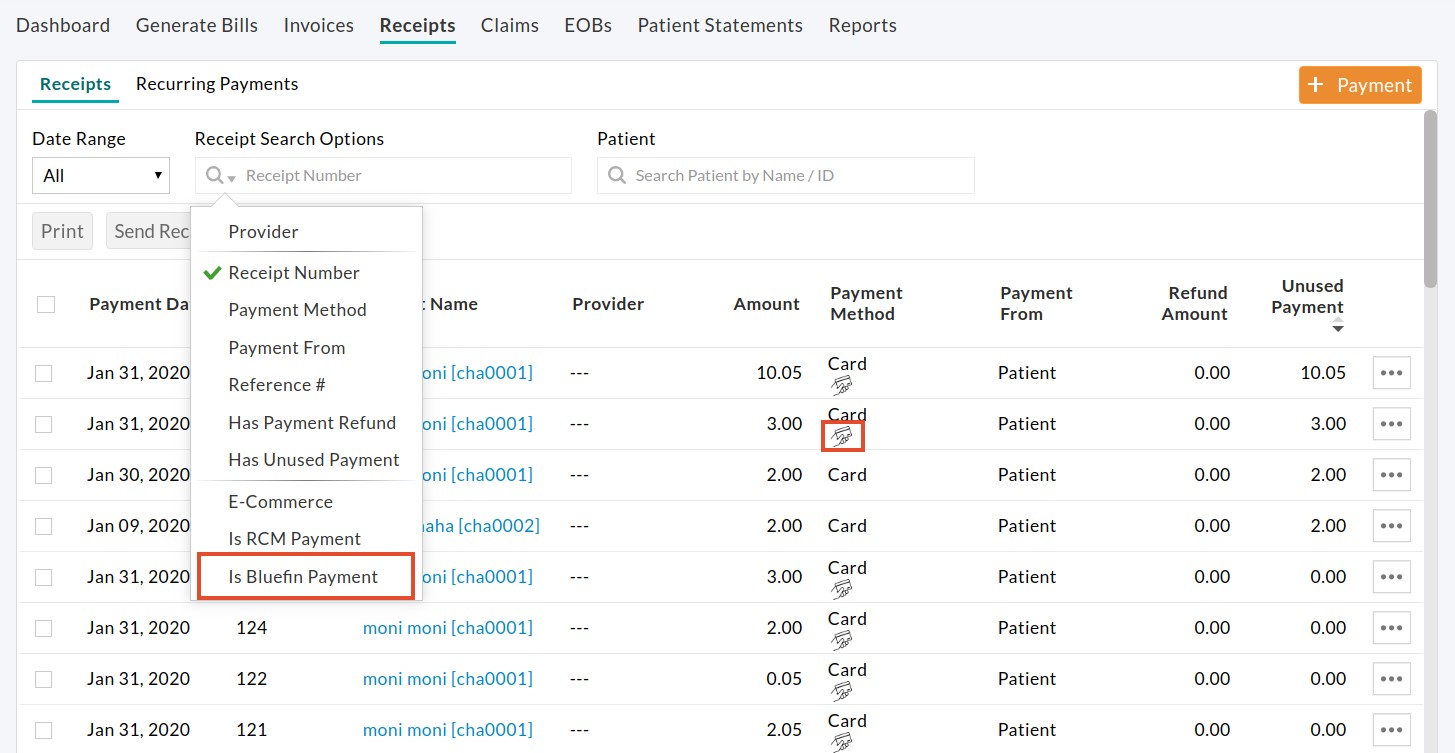Check the select-all checkbox in the table header
This screenshot has height=753, width=1455.
click(45, 304)
